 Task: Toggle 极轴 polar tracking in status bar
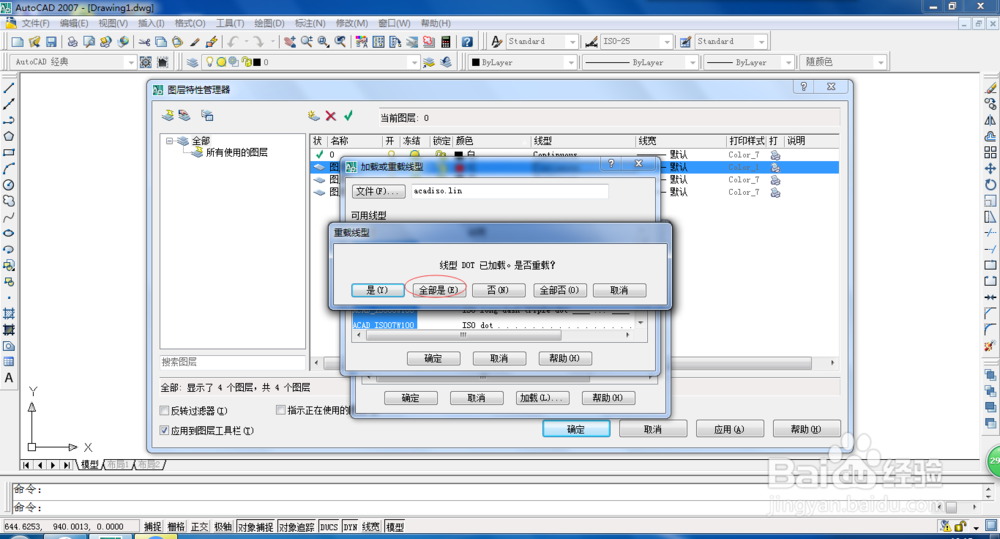tap(223, 527)
